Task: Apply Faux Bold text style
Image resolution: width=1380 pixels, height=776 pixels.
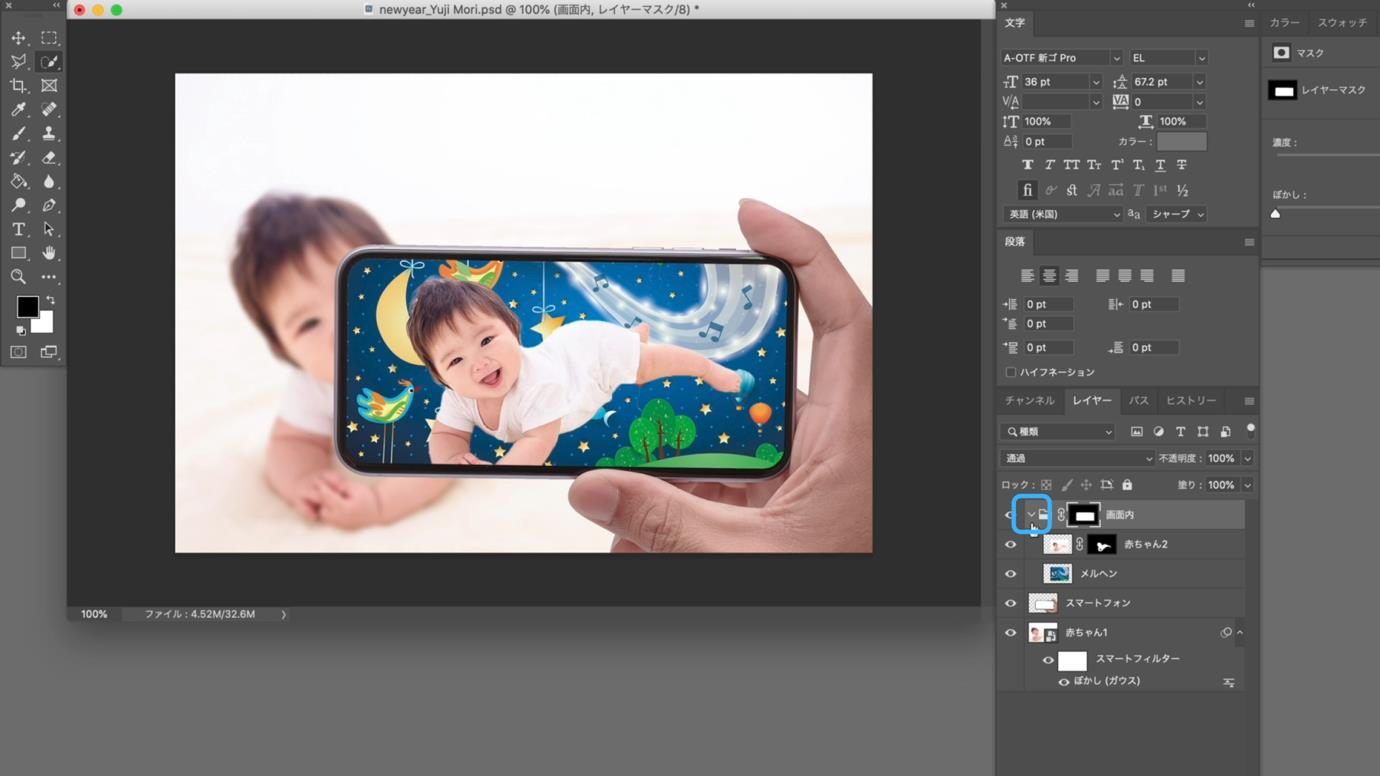Action: pyautogui.click(x=1028, y=165)
